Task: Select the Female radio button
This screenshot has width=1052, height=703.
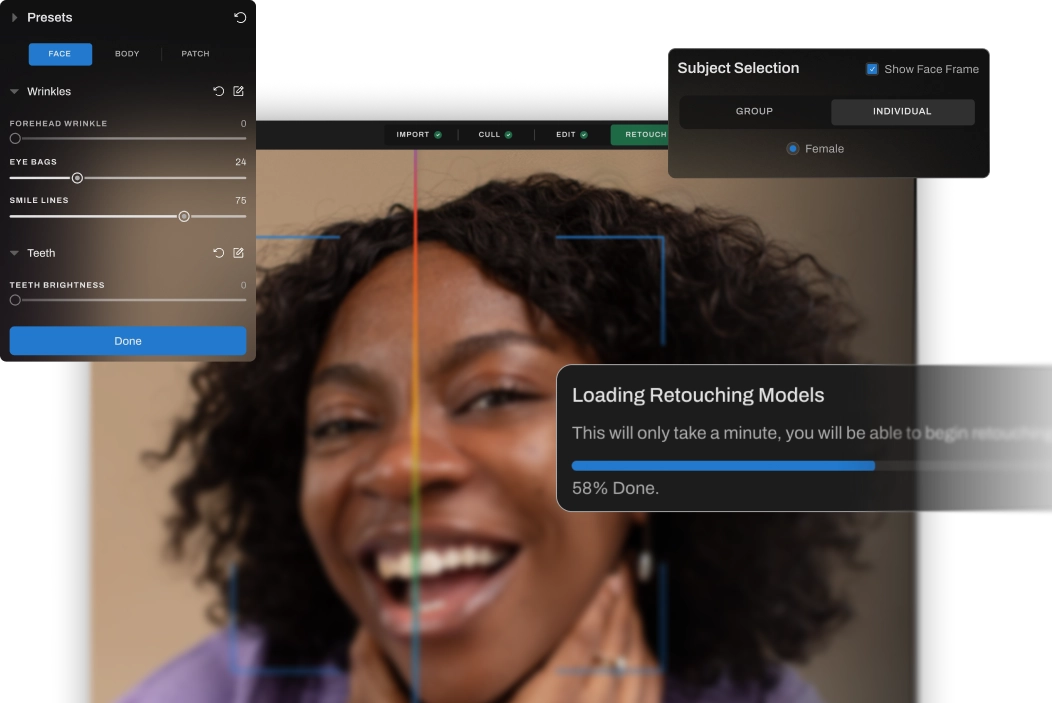Action: click(x=792, y=148)
